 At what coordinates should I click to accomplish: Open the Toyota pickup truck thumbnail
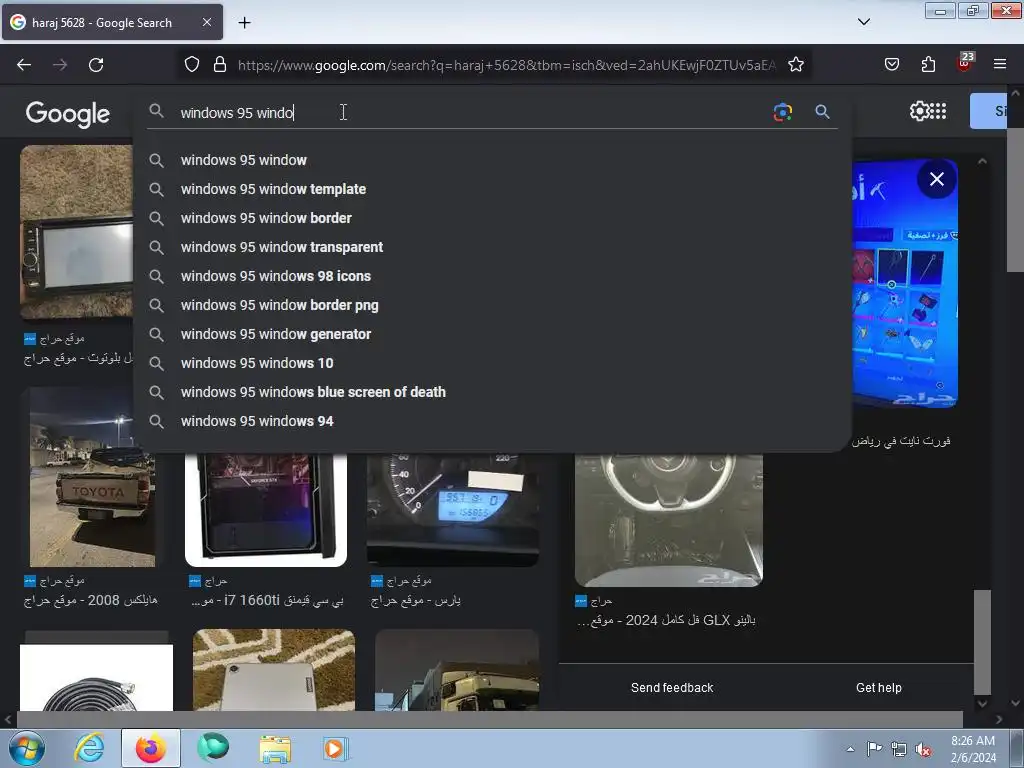click(92, 477)
